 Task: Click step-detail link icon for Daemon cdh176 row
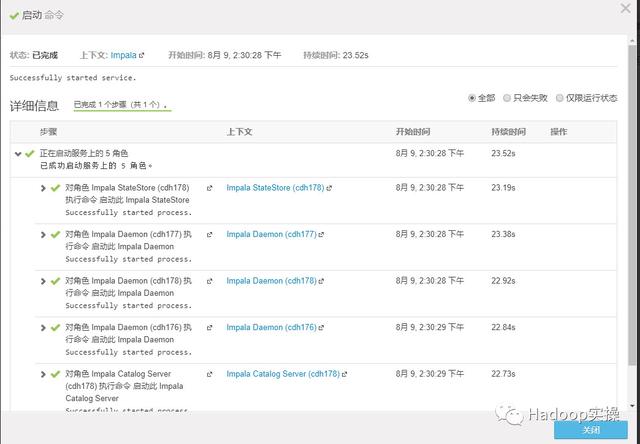coord(209,328)
